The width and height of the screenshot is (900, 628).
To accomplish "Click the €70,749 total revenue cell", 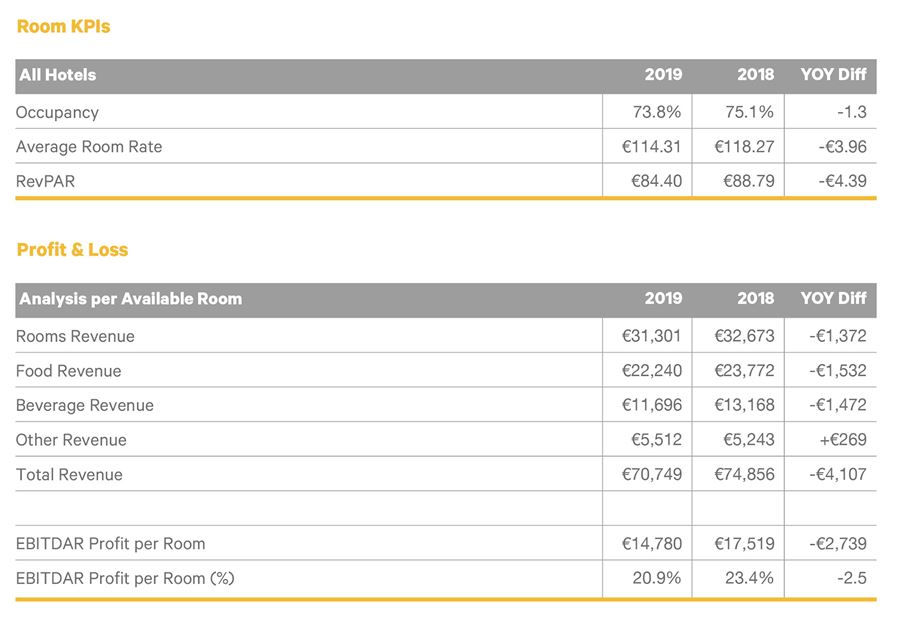I will [651, 474].
